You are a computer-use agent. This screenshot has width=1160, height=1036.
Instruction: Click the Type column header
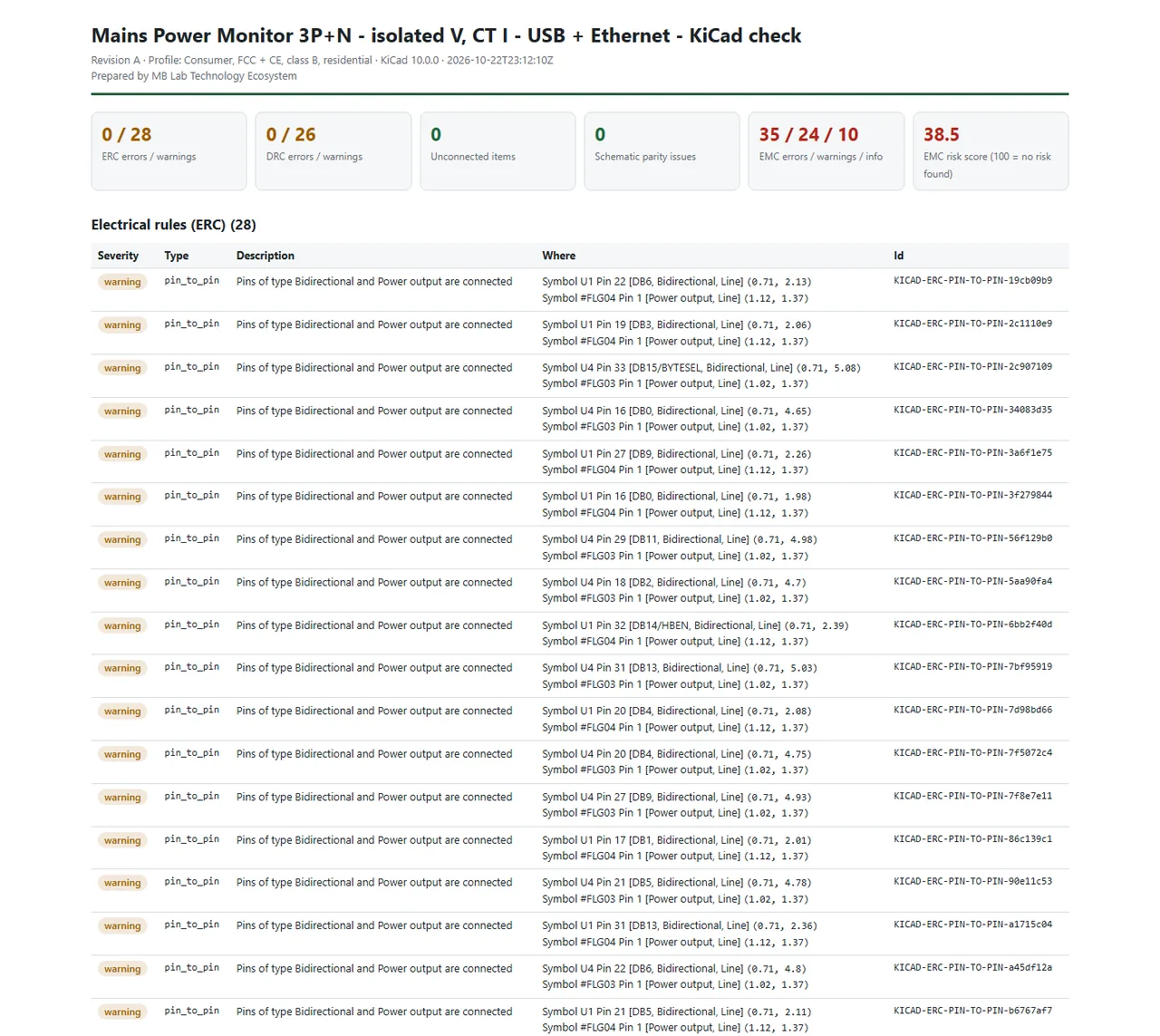tap(177, 256)
